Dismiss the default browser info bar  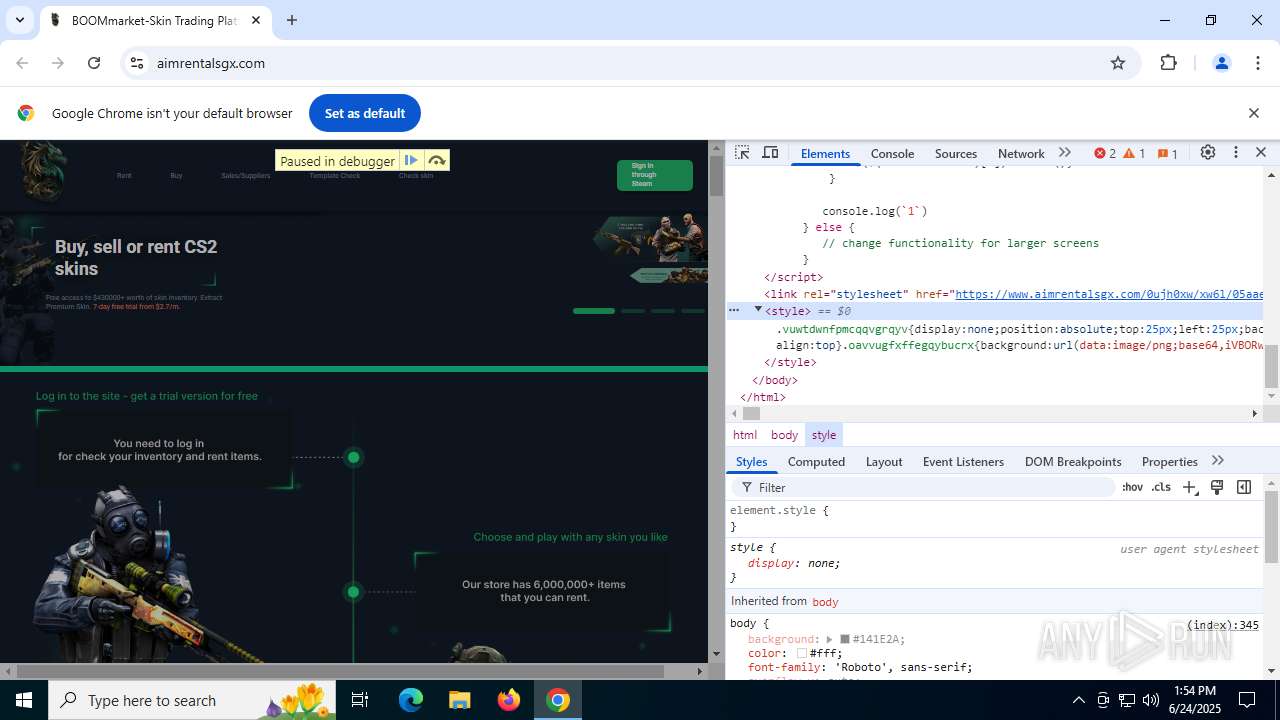pyautogui.click(x=1253, y=113)
